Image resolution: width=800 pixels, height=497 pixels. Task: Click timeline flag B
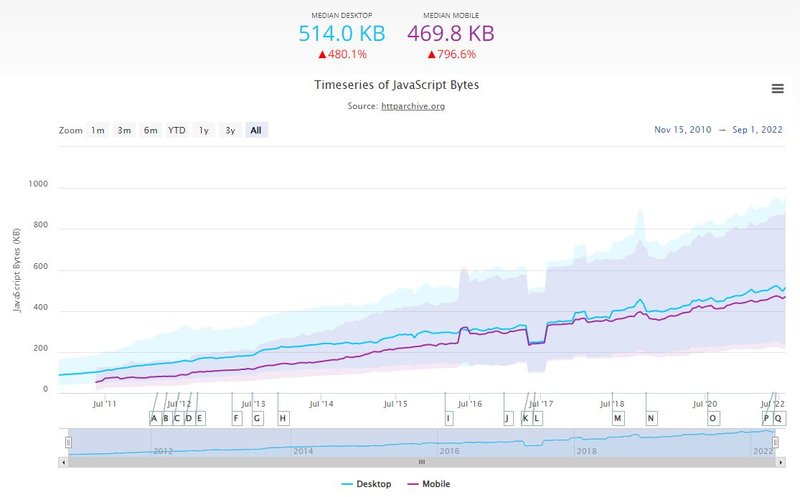coord(165,418)
